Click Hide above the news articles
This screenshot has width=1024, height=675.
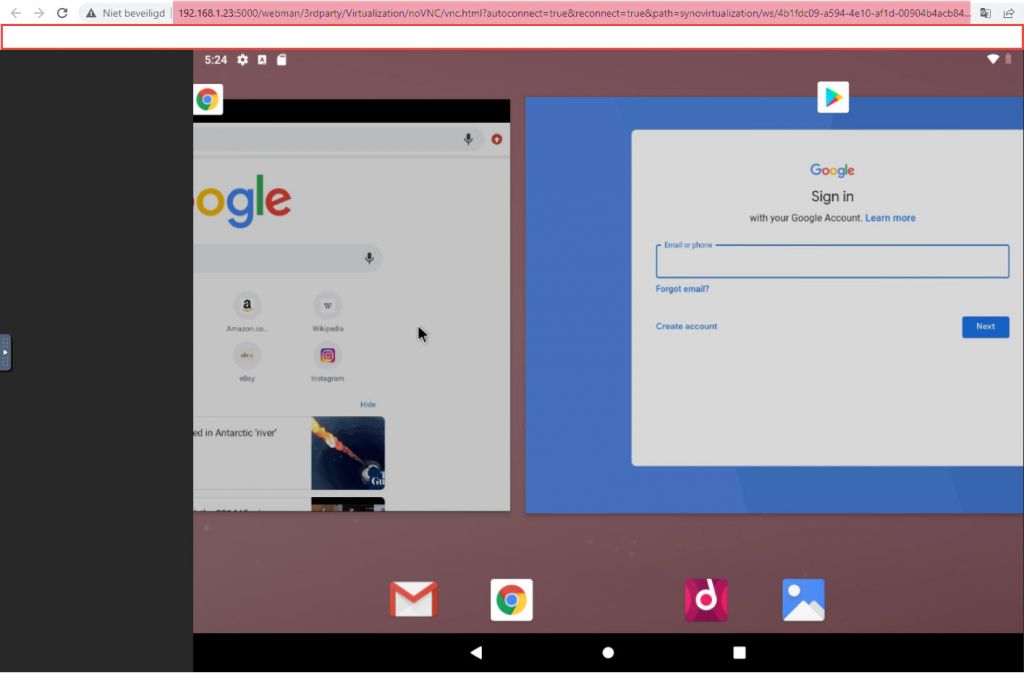pyautogui.click(x=368, y=404)
